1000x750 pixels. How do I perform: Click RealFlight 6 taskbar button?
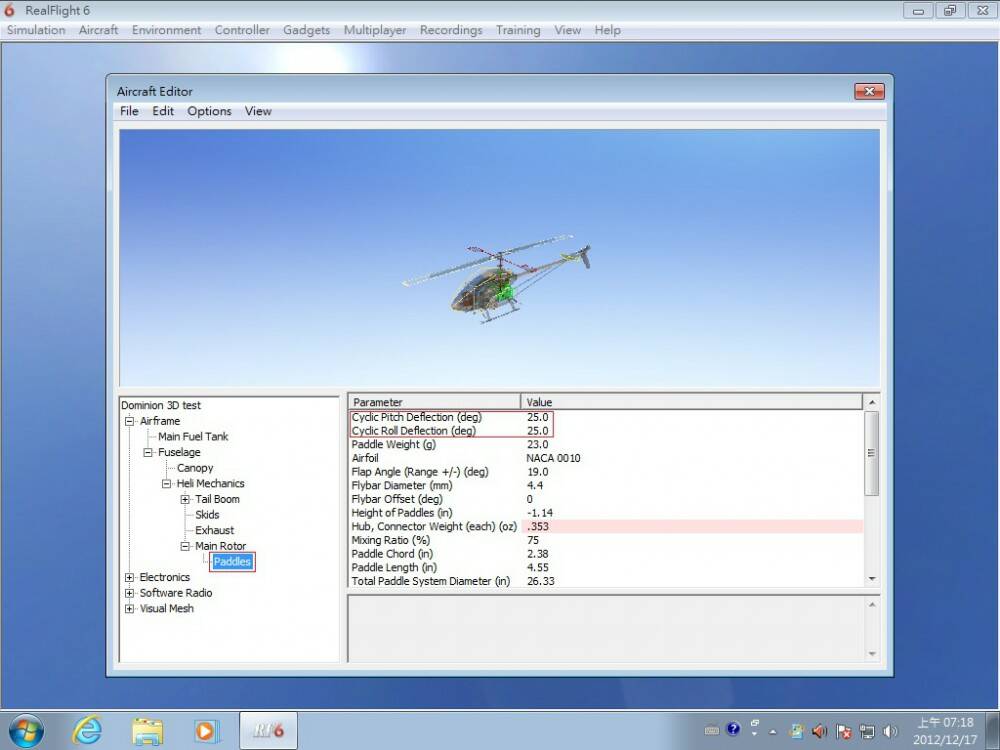point(268,731)
